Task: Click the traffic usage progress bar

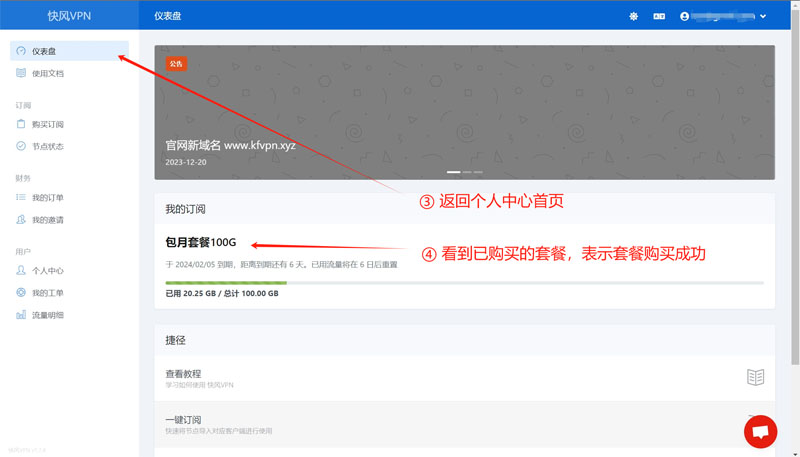Action: 464,283
